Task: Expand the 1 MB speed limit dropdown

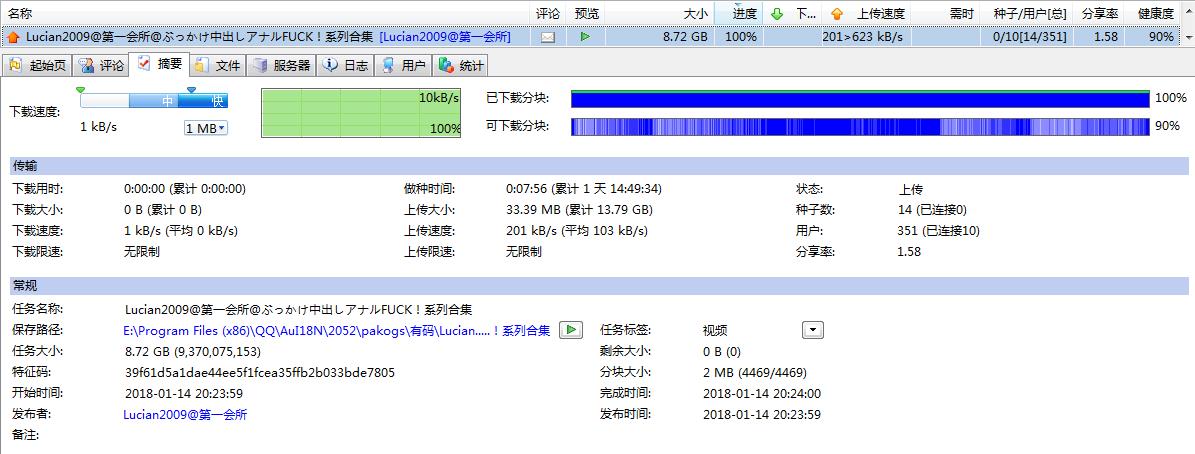Action: click(206, 128)
